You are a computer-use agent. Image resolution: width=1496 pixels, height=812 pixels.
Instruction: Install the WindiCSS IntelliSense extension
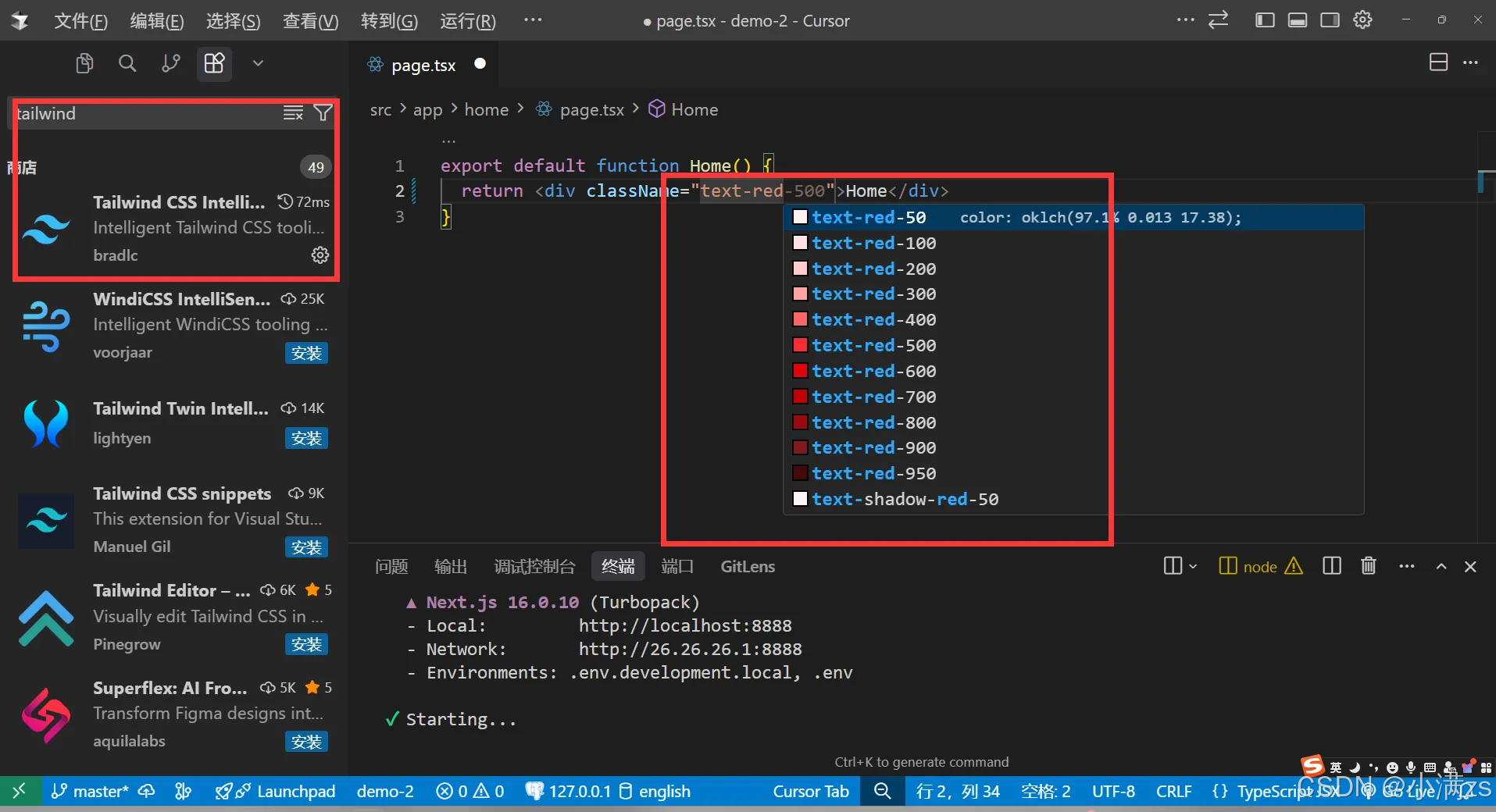click(306, 354)
